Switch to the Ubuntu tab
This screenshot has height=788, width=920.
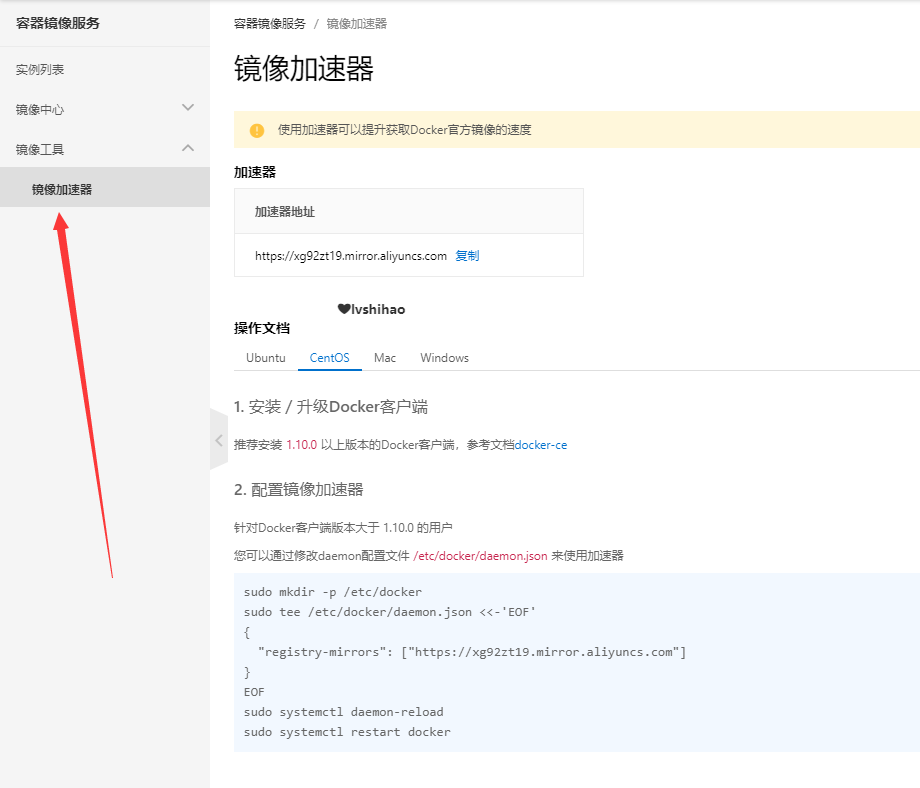pos(266,358)
